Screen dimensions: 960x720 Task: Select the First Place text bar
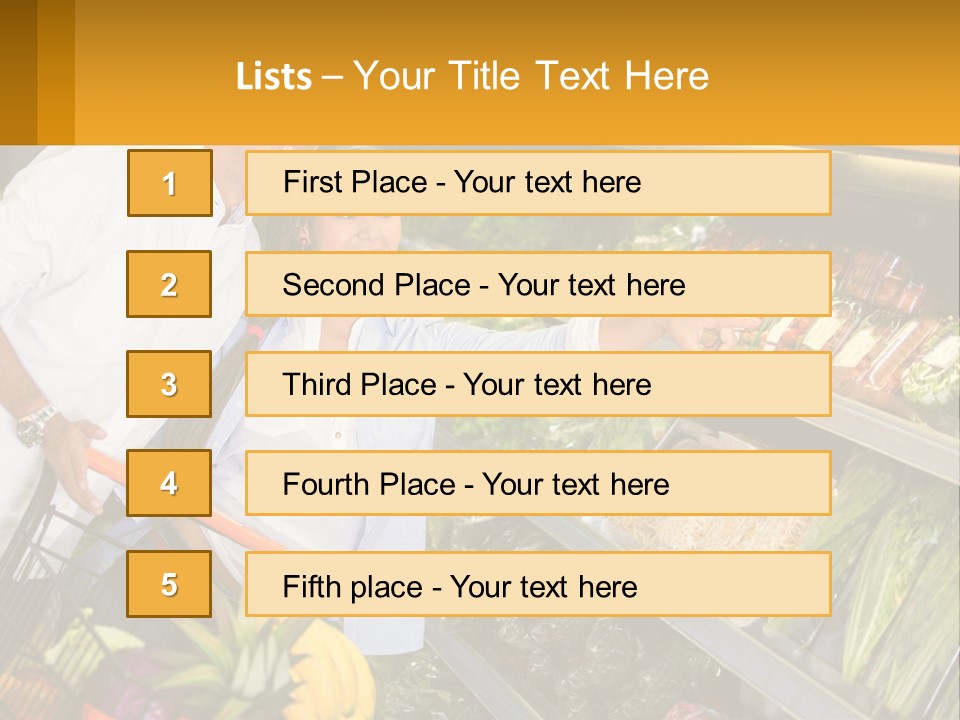[538, 183]
